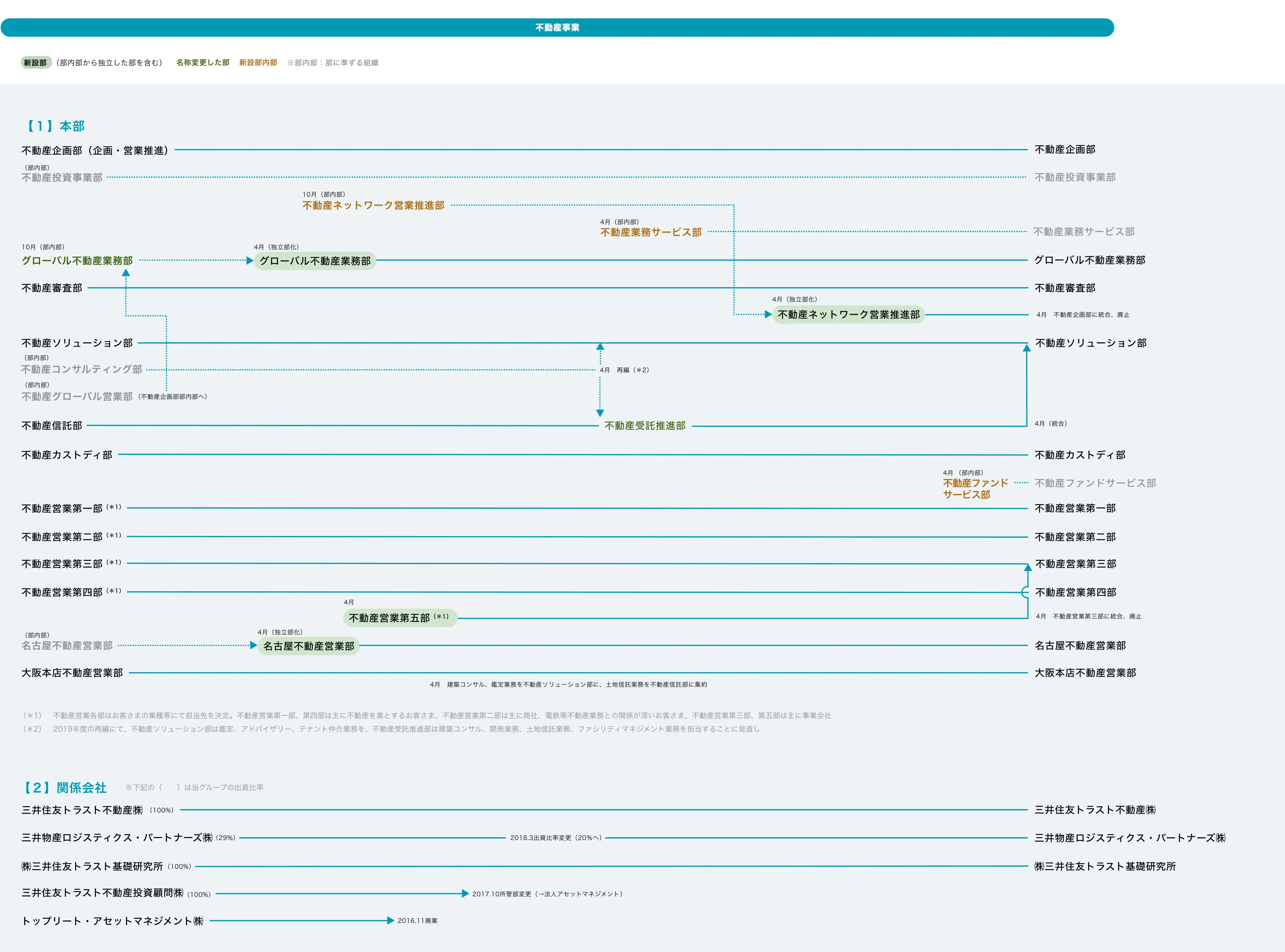Select the 不動産営業第五部 (*1) badge
Image resolution: width=1285 pixels, height=952 pixels.
pos(400,618)
